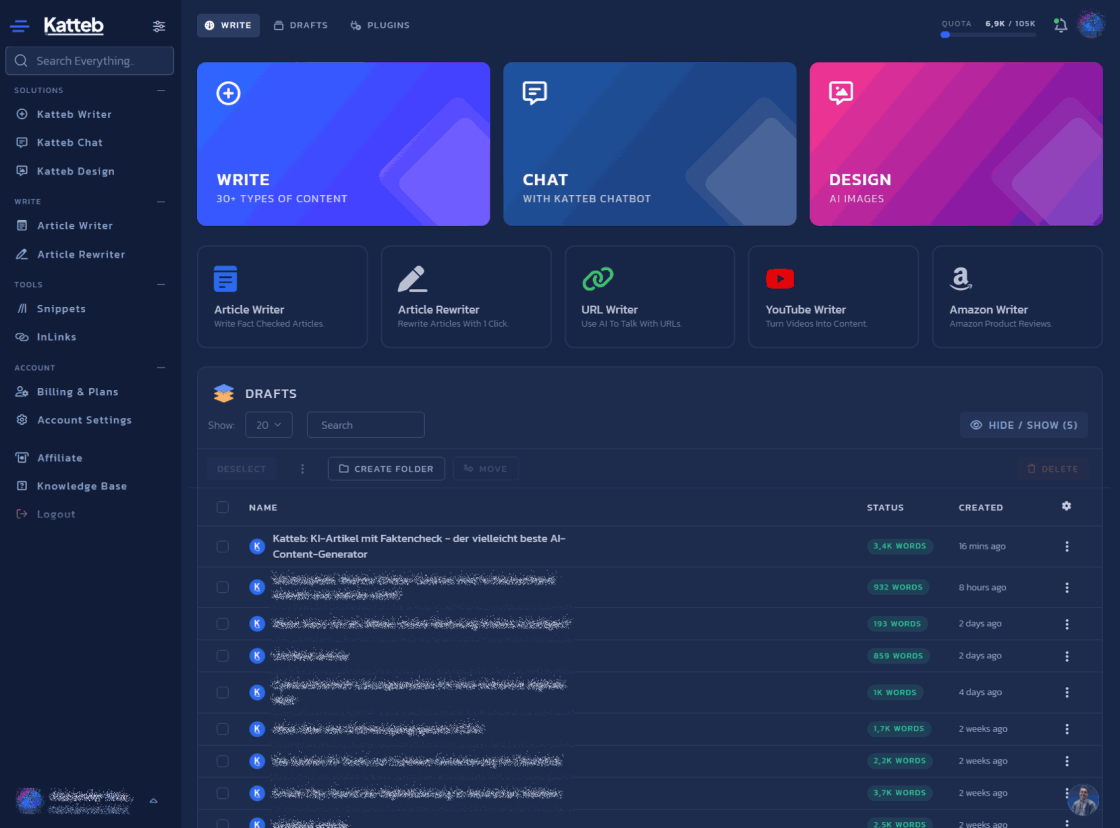Click the Article Rewriter pencil icon

pos(411,278)
